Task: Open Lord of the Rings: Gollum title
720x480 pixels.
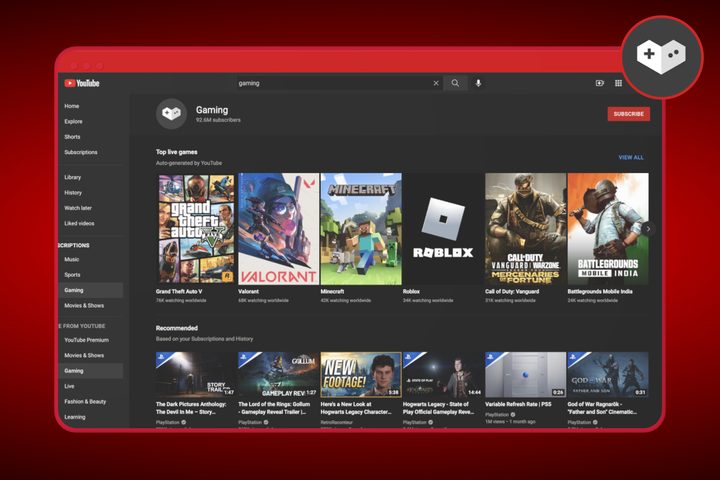Action: pyautogui.click(x=274, y=408)
